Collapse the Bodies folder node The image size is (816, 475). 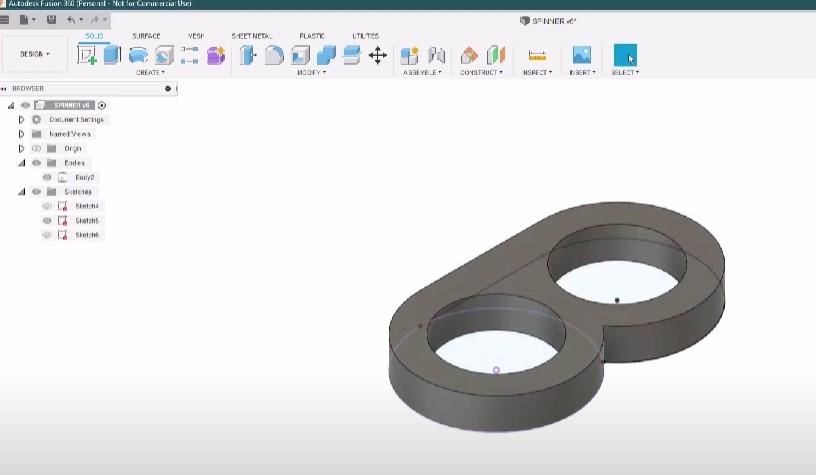pyautogui.click(x=21, y=163)
